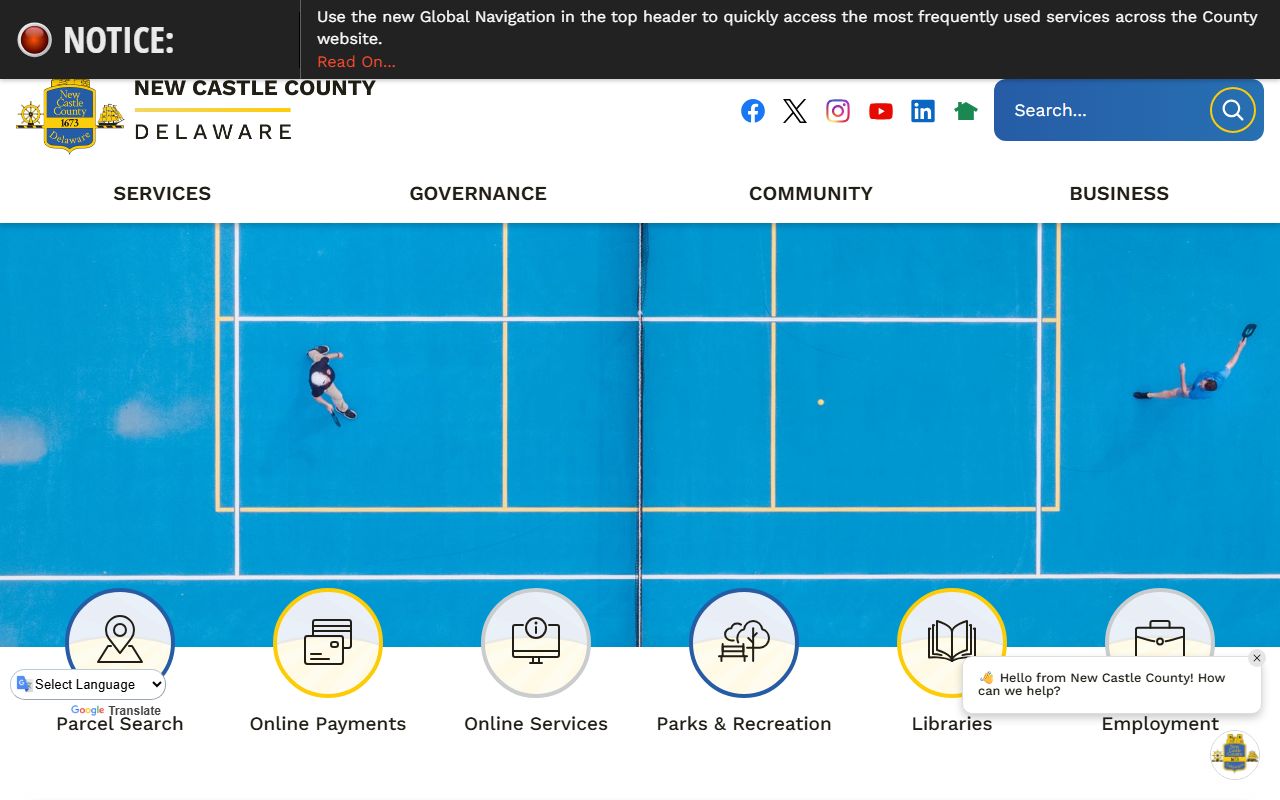Viewport: 1280px width, 800px height.
Task: Click the Online Payments credit card icon
Action: (328, 643)
